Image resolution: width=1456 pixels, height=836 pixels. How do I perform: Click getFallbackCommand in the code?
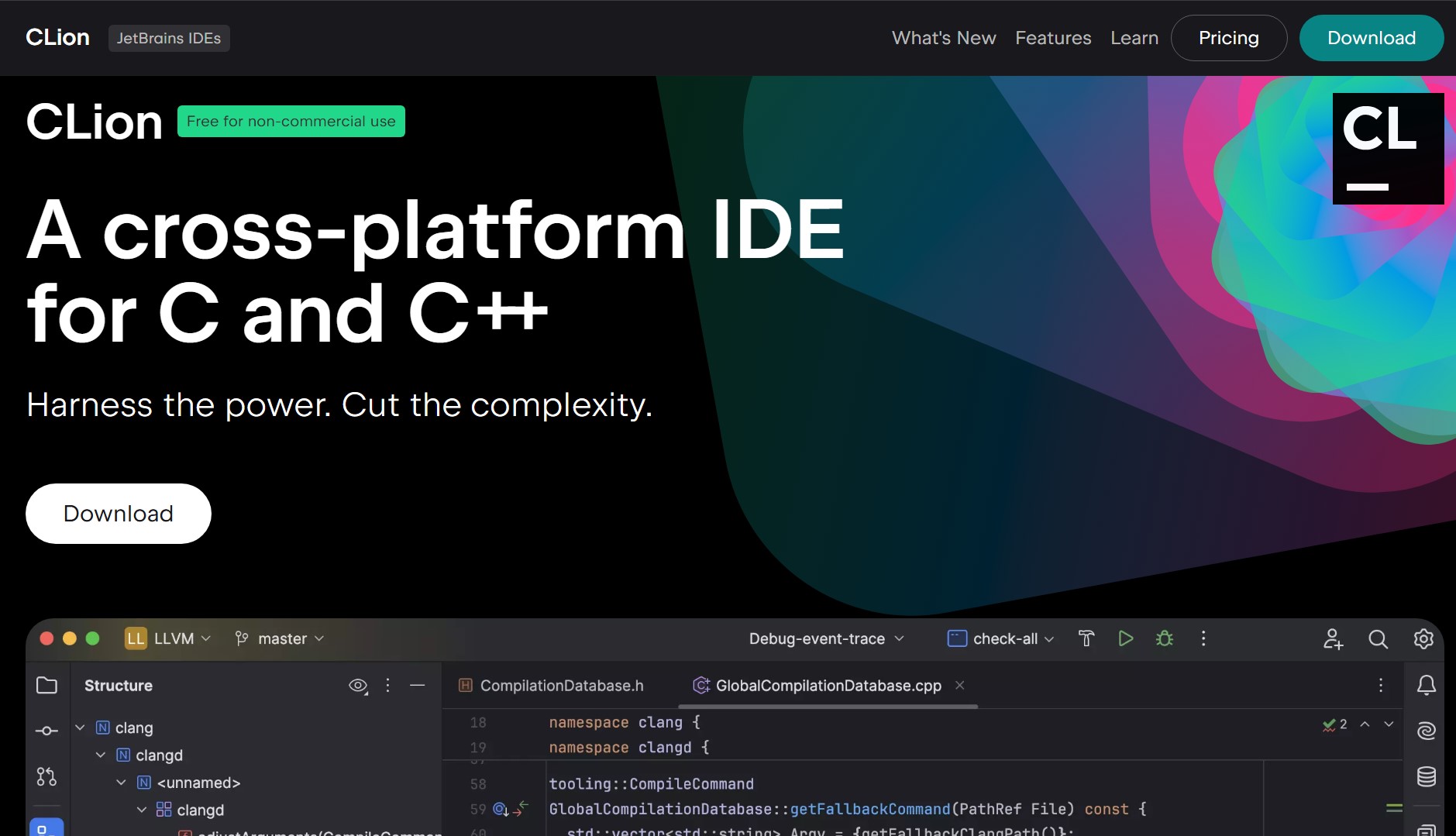(x=870, y=809)
